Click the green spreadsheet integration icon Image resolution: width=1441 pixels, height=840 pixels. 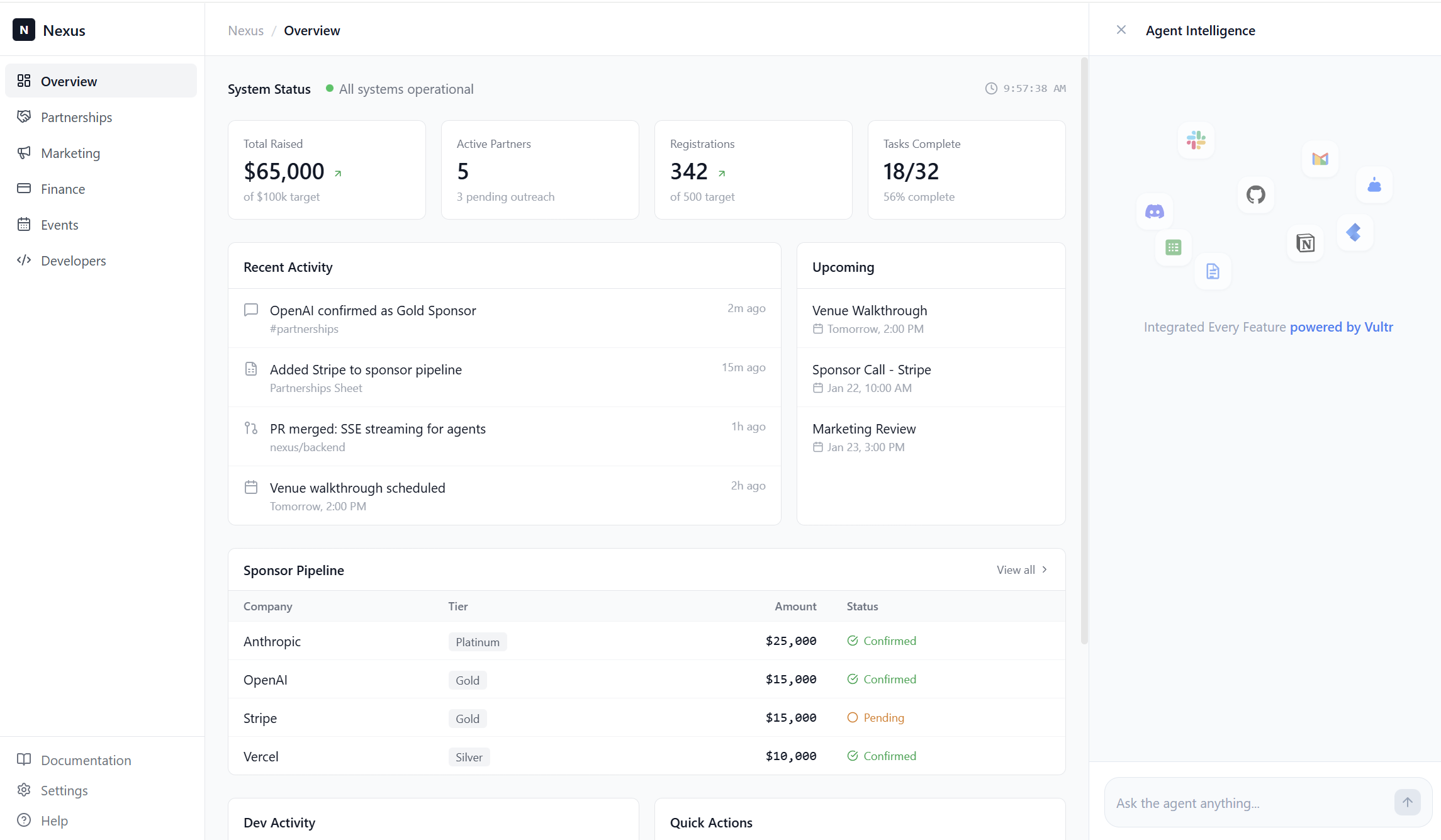pyautogui.click(x=1173, y=247)
